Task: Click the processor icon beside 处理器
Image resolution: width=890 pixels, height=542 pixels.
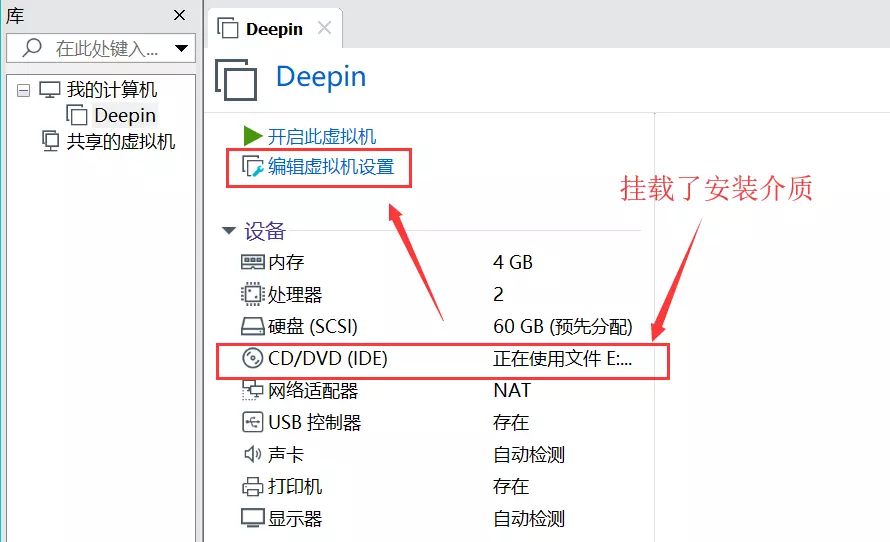Action: point(253,294)
